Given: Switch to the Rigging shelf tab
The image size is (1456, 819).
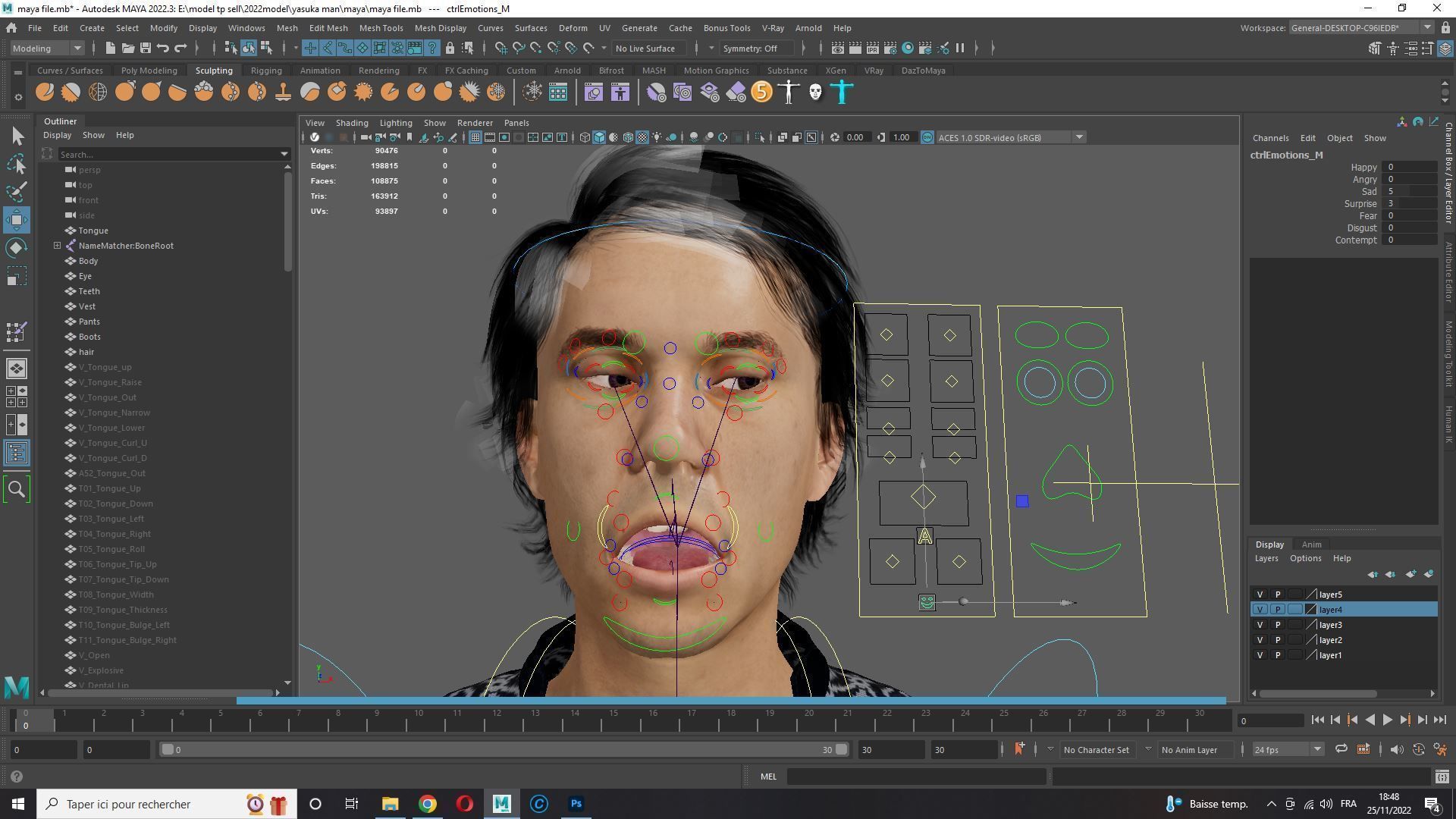Looking at the screenshot, I should (x=266, y=71).
